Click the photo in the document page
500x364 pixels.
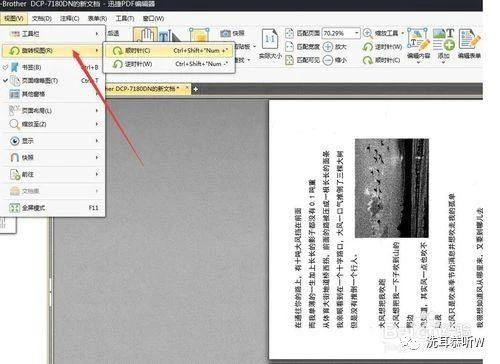pyautogui.click(x=392, y=188)
